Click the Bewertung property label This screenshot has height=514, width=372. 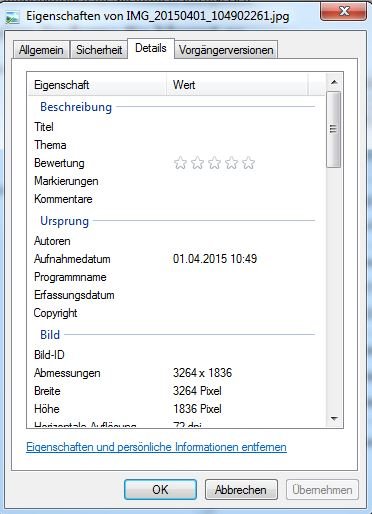[x=59, y=163]
